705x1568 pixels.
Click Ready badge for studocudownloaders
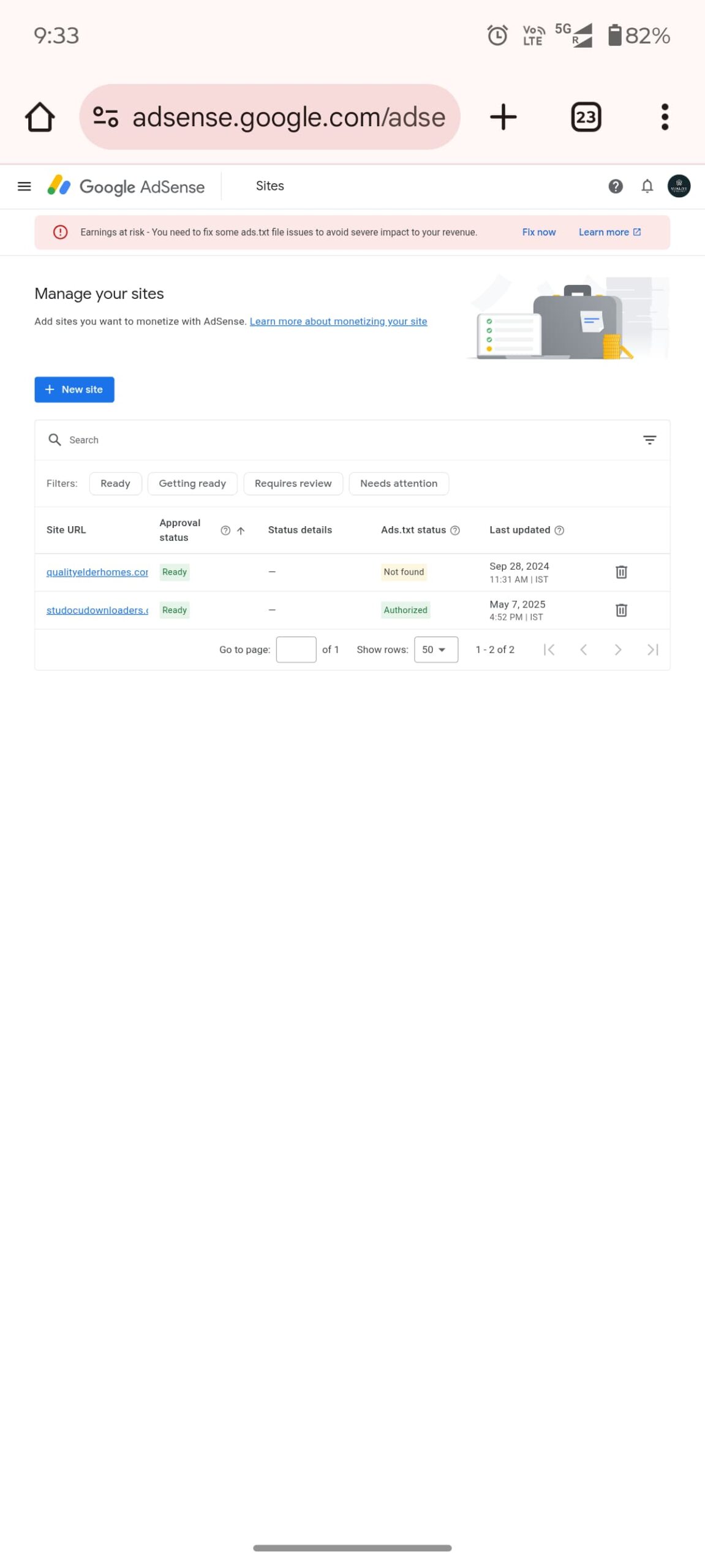(x=175, y=610)
